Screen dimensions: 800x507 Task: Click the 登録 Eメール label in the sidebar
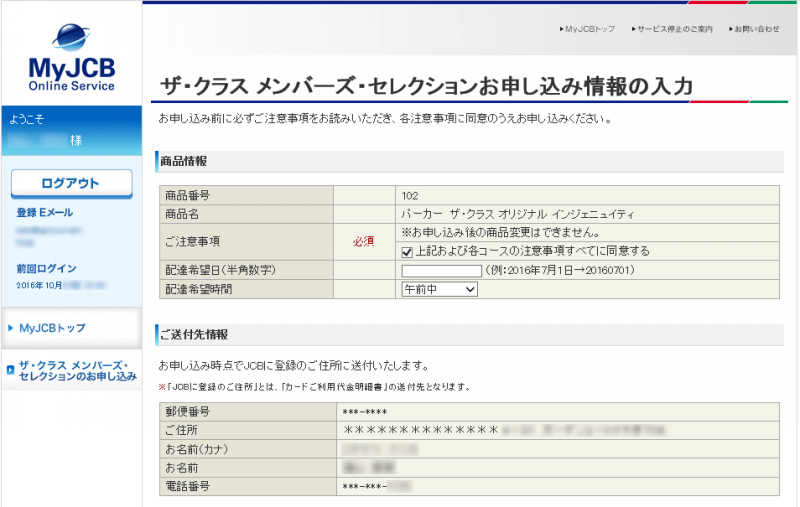point(45,213)
